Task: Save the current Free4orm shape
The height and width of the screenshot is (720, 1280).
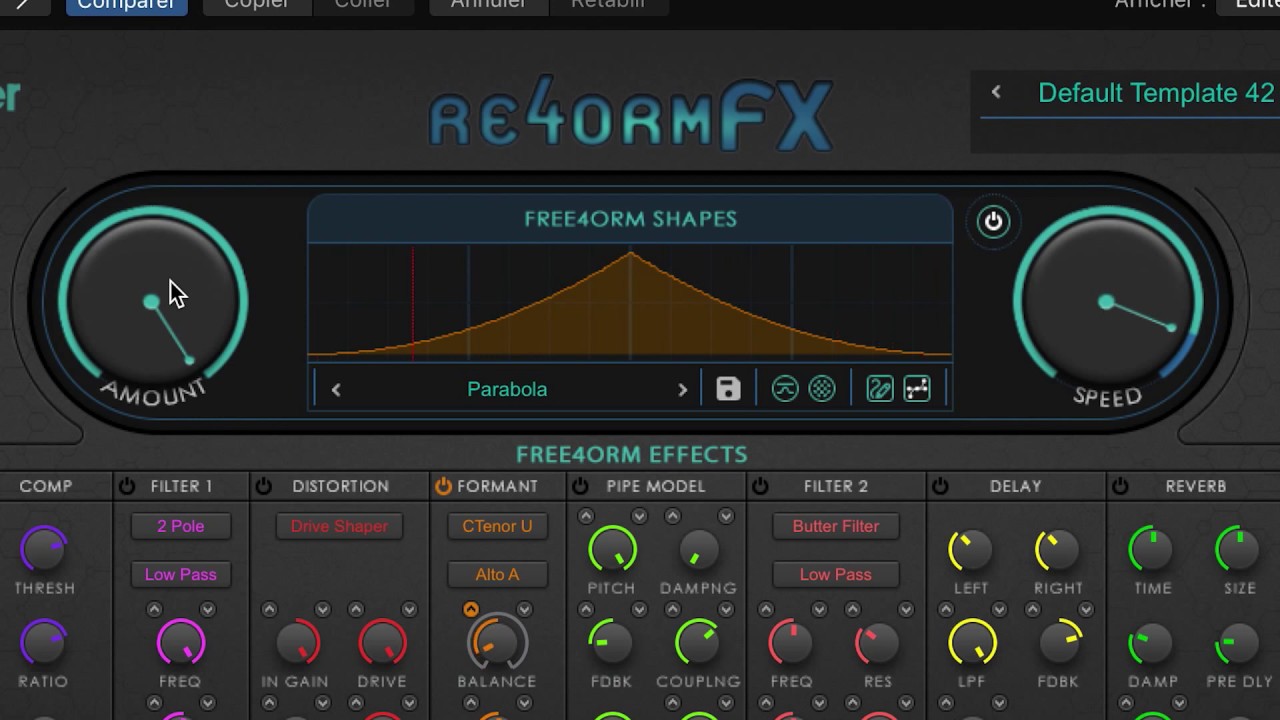Action: [x=728, y=389]
